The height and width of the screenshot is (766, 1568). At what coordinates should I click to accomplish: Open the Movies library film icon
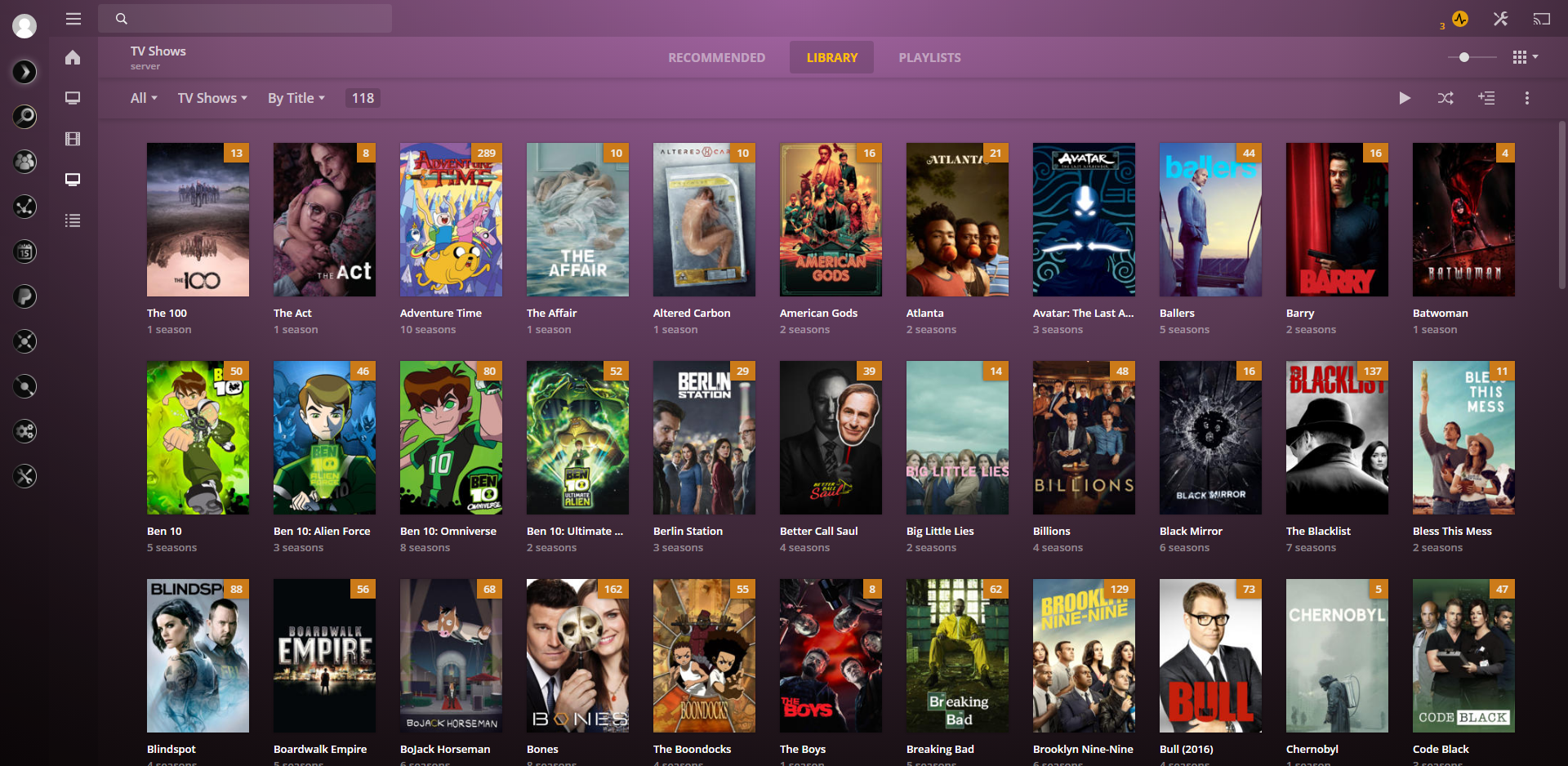73,139
